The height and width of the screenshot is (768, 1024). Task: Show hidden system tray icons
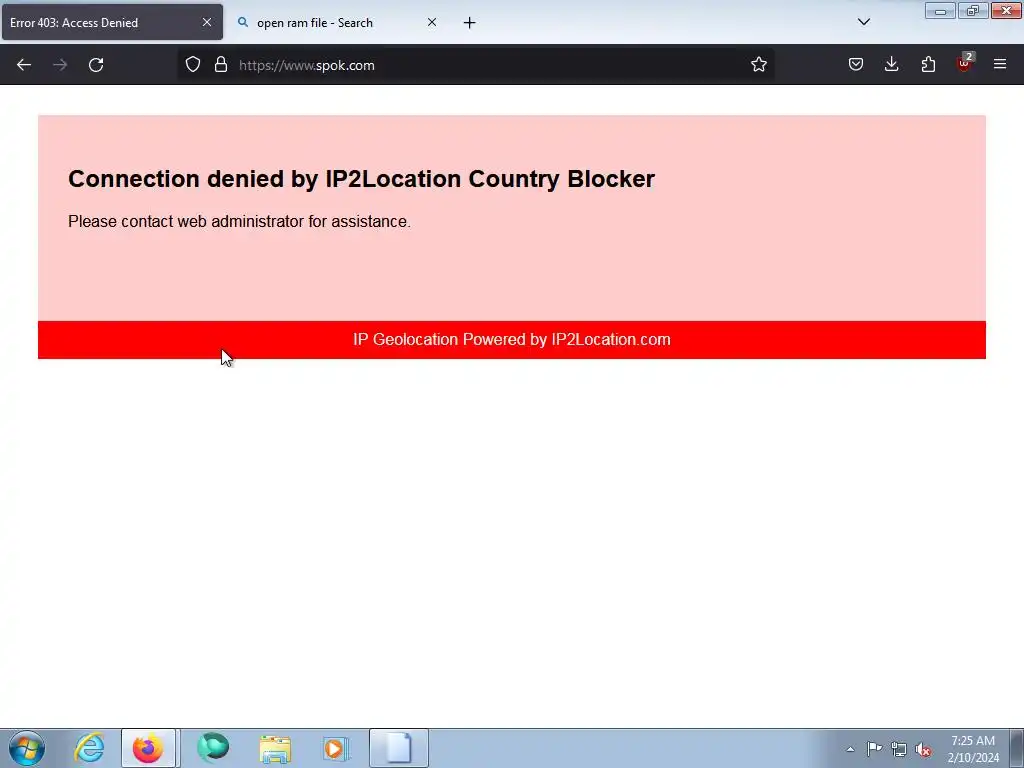(x=850, y=749)
